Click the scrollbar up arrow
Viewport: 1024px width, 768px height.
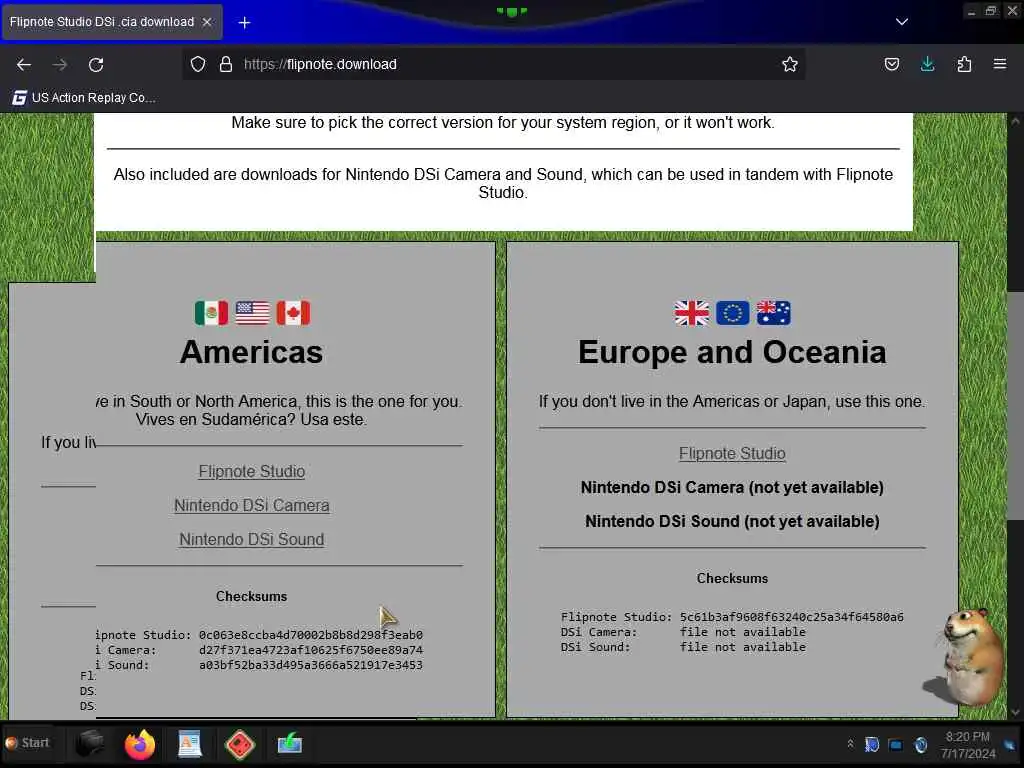click(1015, 121)
